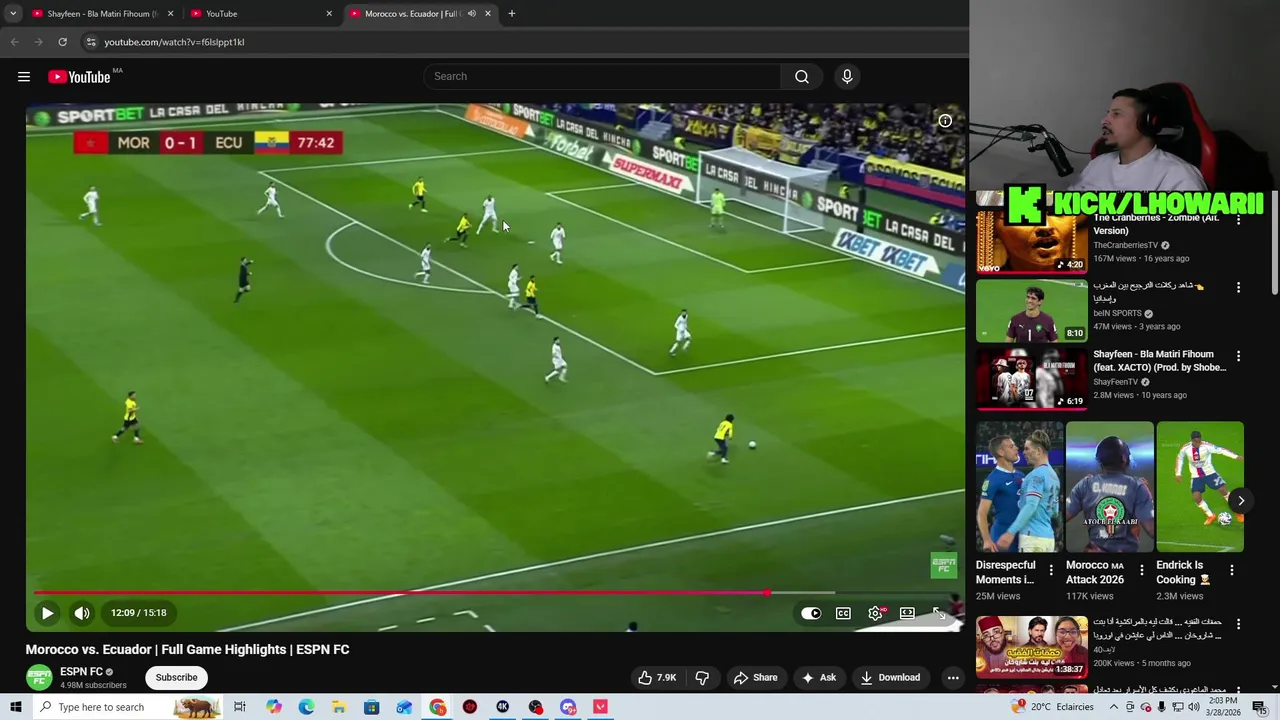The image size is (1280, 720).
Task: Open the player settings gear
Action: click(x=875, y=613)
